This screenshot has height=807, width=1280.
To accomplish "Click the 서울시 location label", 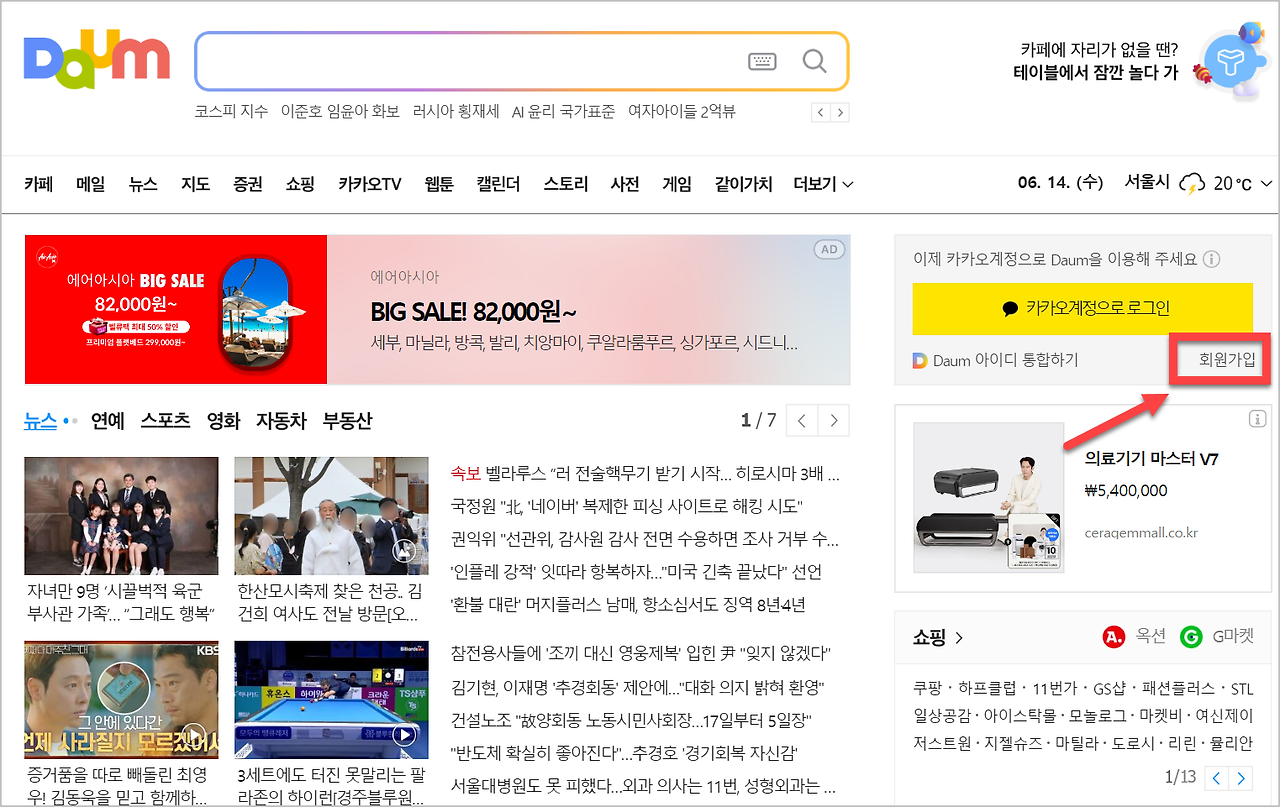I will click(1147, 183).
